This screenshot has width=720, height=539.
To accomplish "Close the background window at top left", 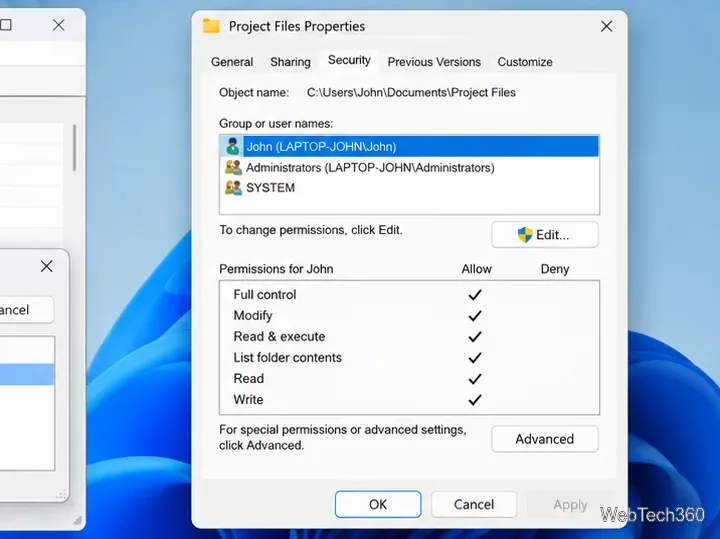I will click(x=58, y=25).
